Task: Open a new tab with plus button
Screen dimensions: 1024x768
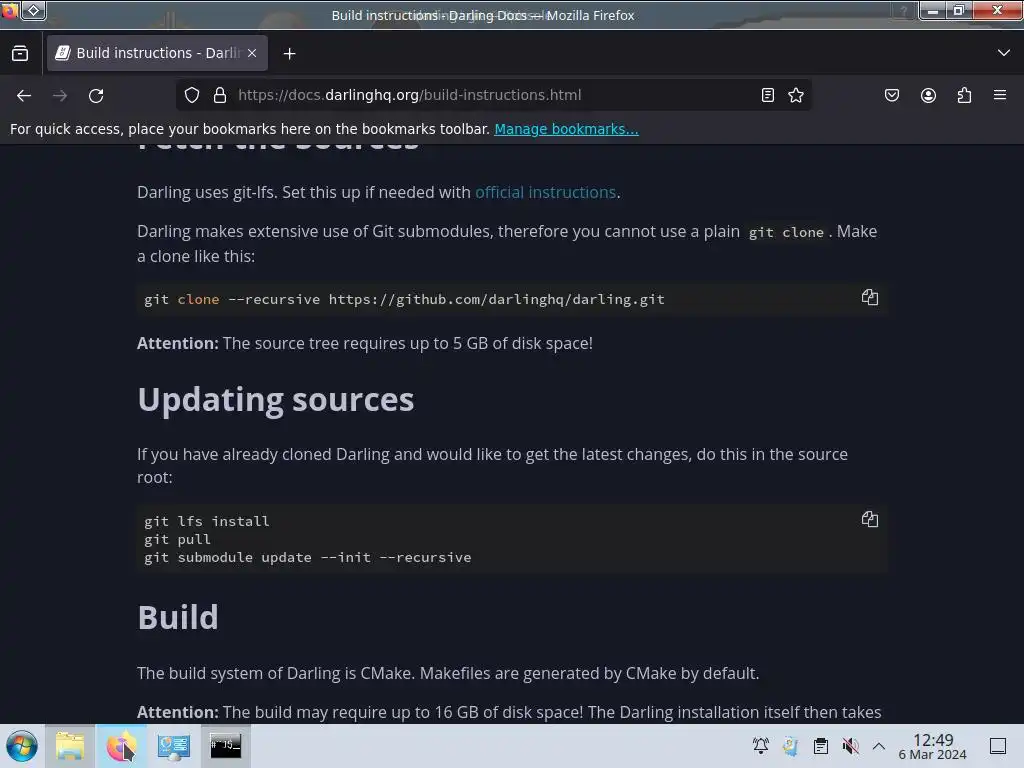Action: 289,54
